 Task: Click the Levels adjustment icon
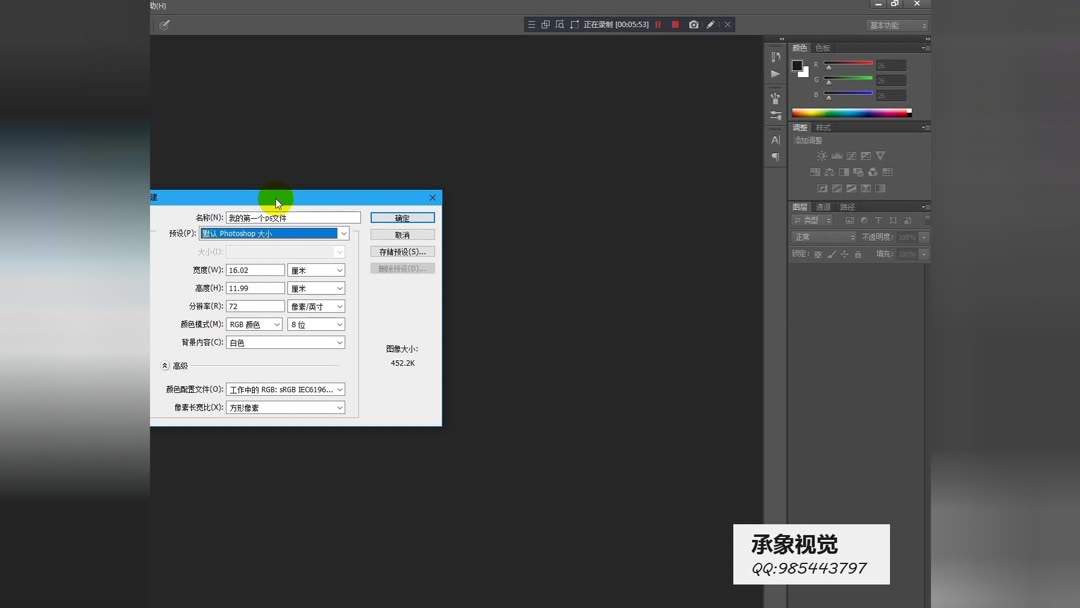tap(837, 155)
